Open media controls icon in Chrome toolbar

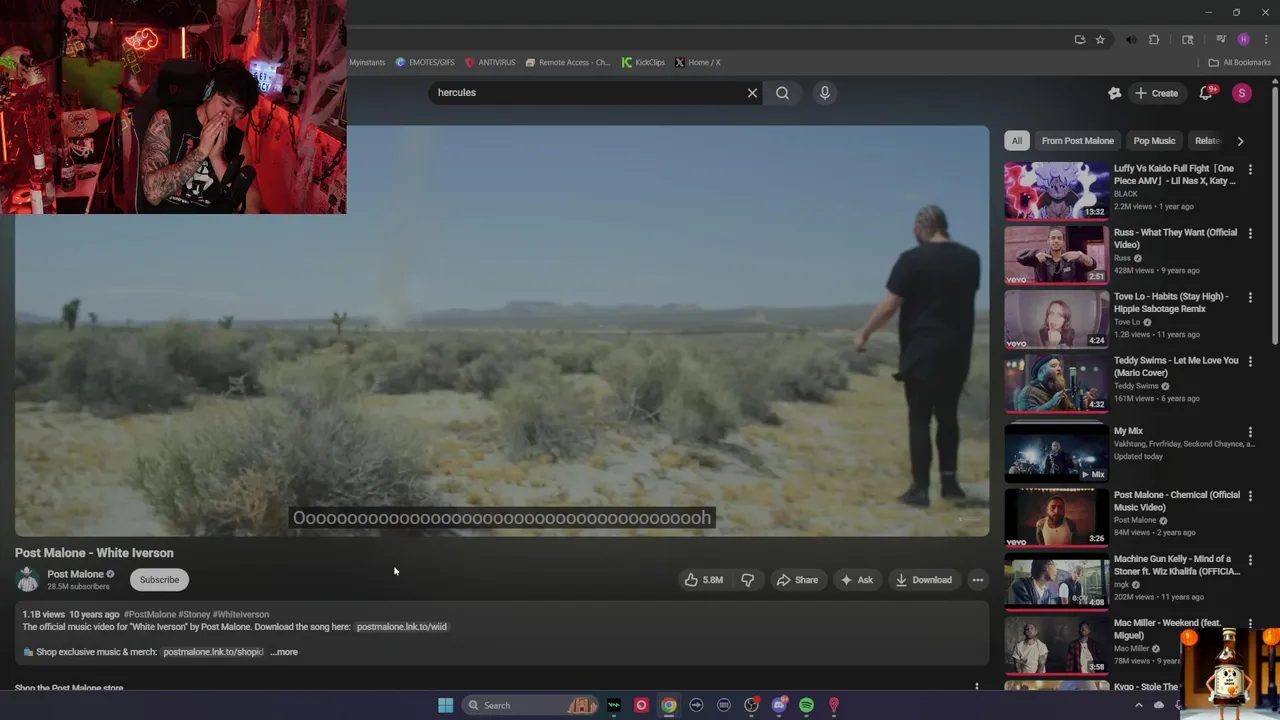point(1221,40)
